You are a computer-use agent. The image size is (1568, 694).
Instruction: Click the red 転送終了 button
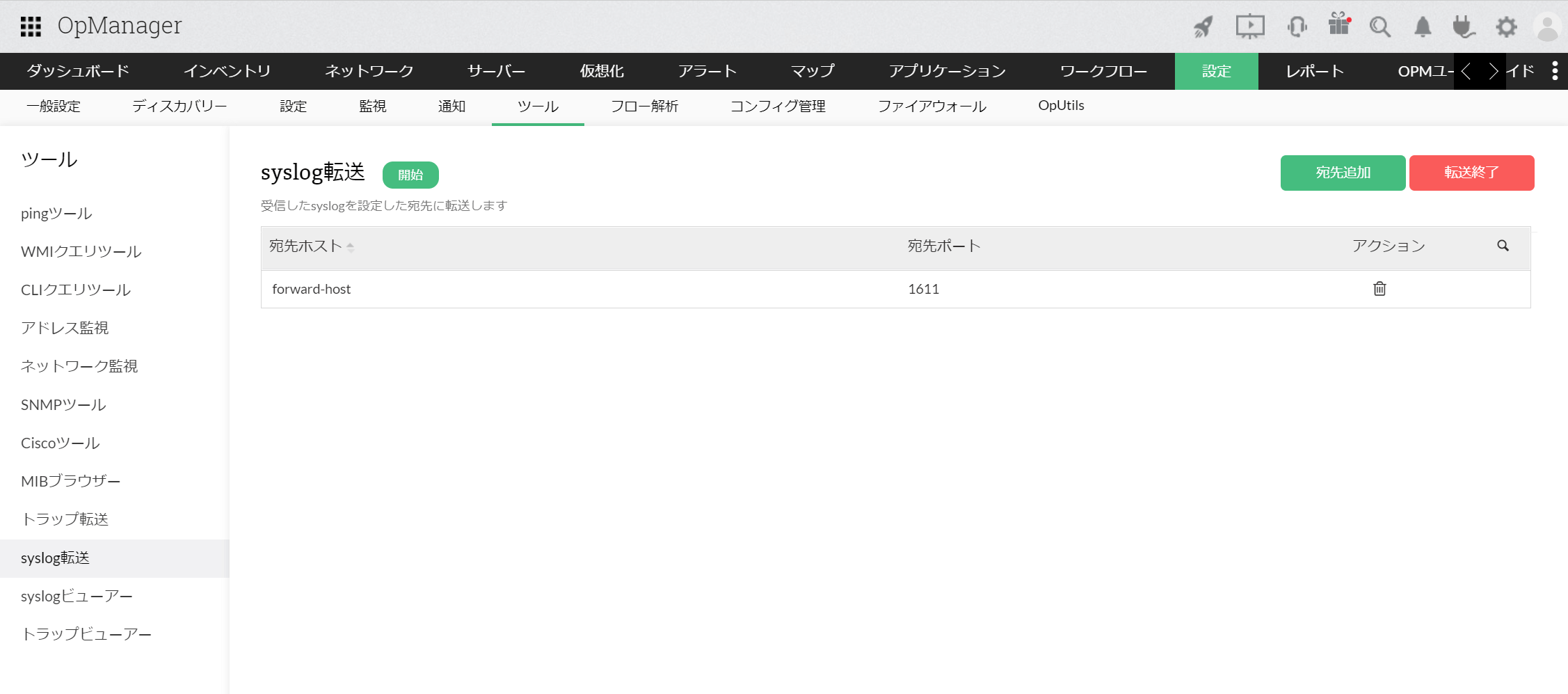tap(1471, 173)
